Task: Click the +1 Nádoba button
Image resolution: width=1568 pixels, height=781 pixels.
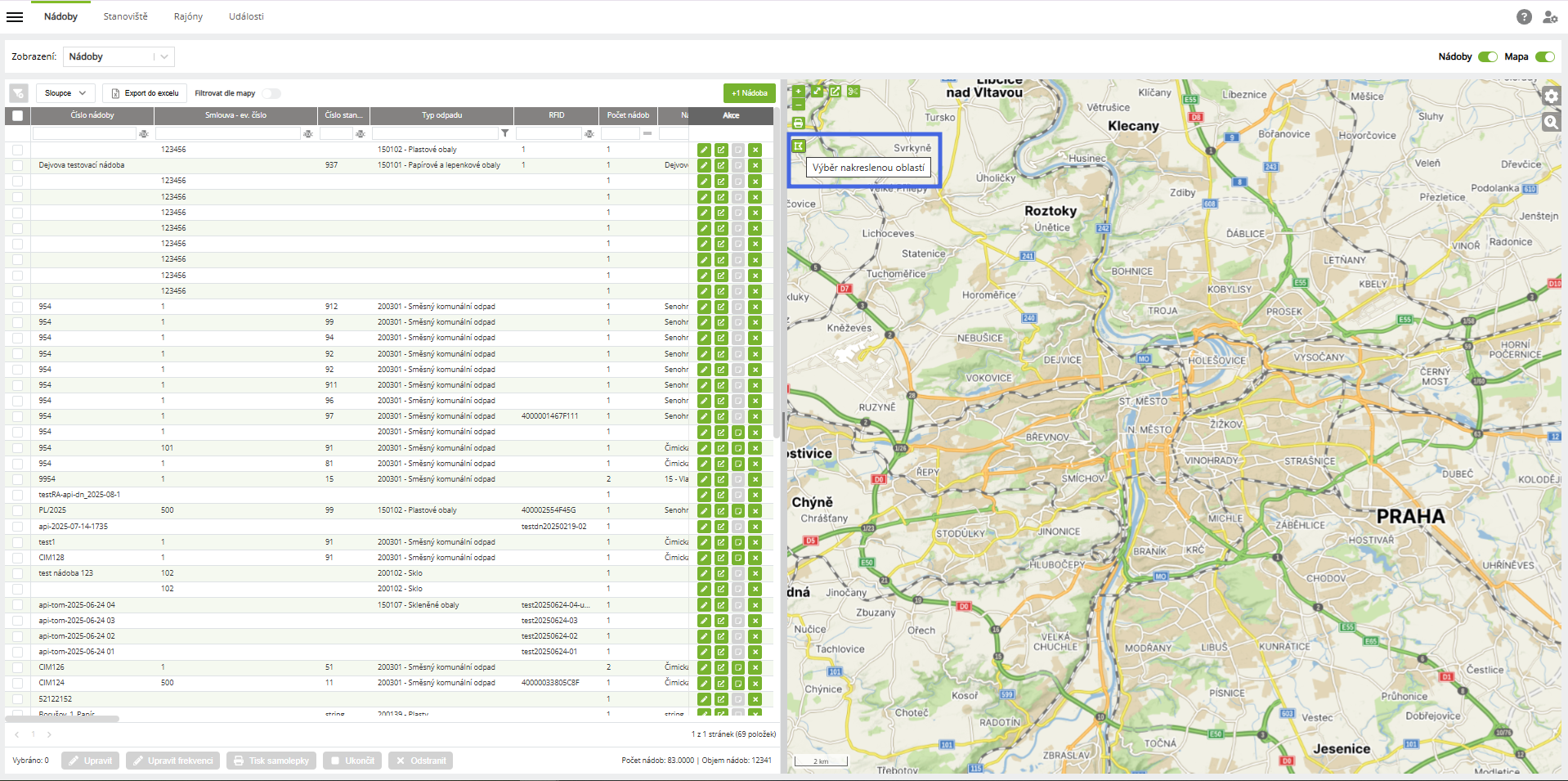Action: (749, 93)
